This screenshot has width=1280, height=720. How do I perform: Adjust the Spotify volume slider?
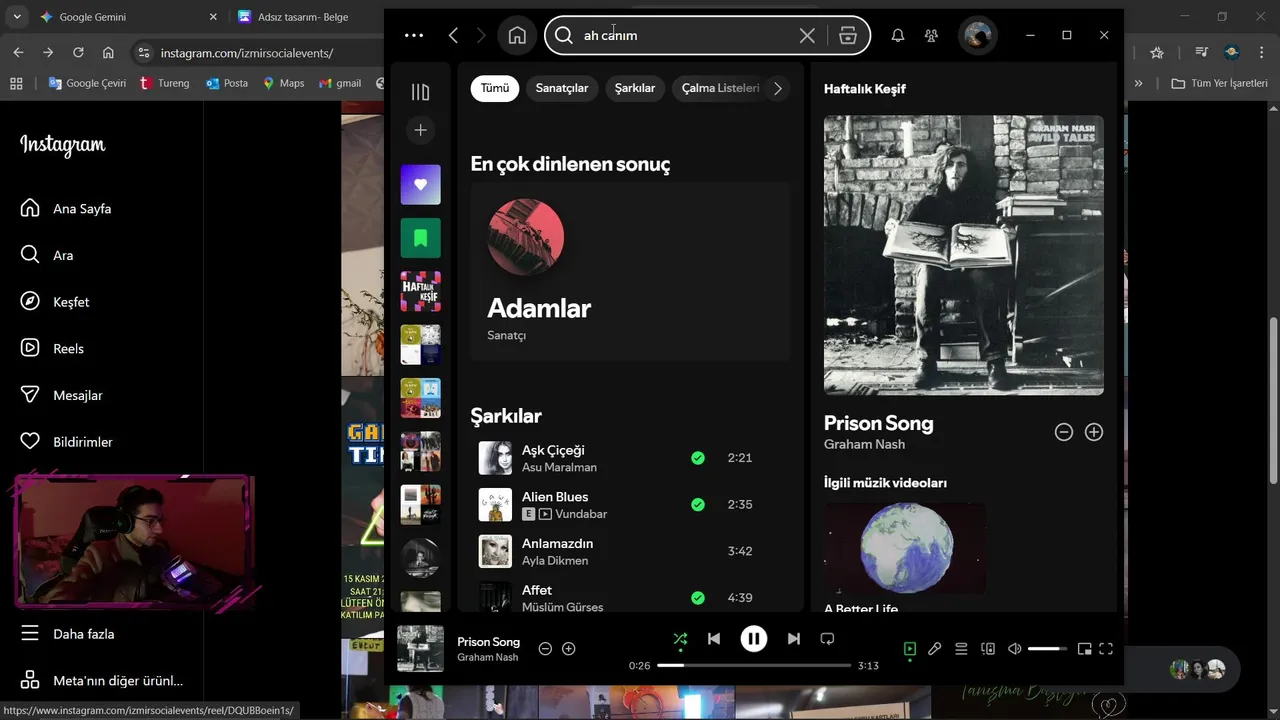tap(1048, 649)
